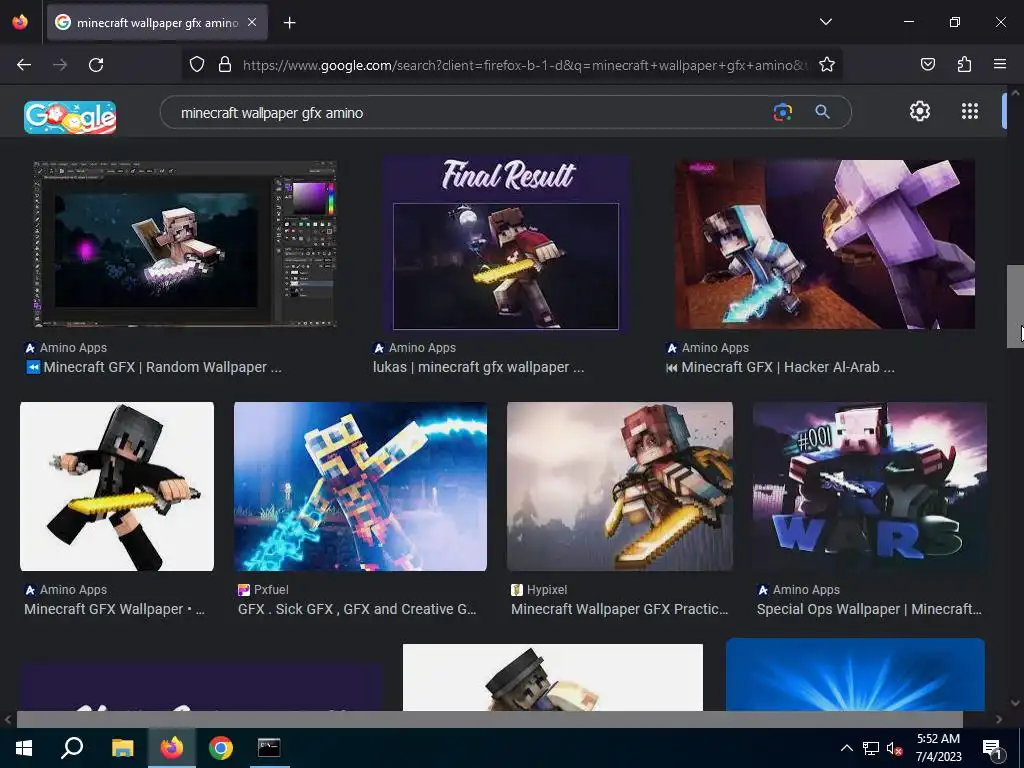
Task: Open network status tray icon
Action: click(x=871, y=748)
